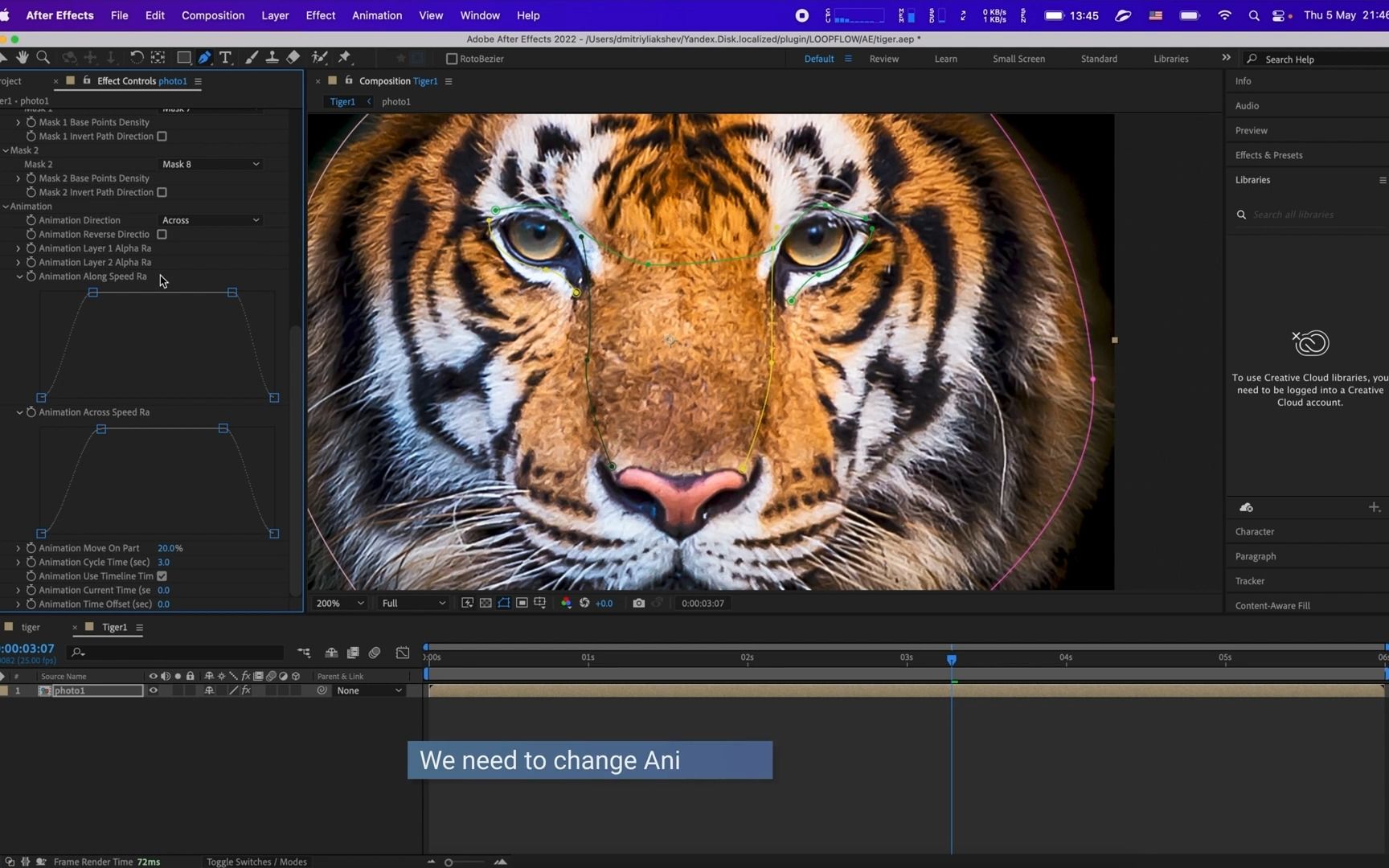The width and height of the screenshot is (1389, 868).
Task: Select the Type text tool
Action: 226,57
